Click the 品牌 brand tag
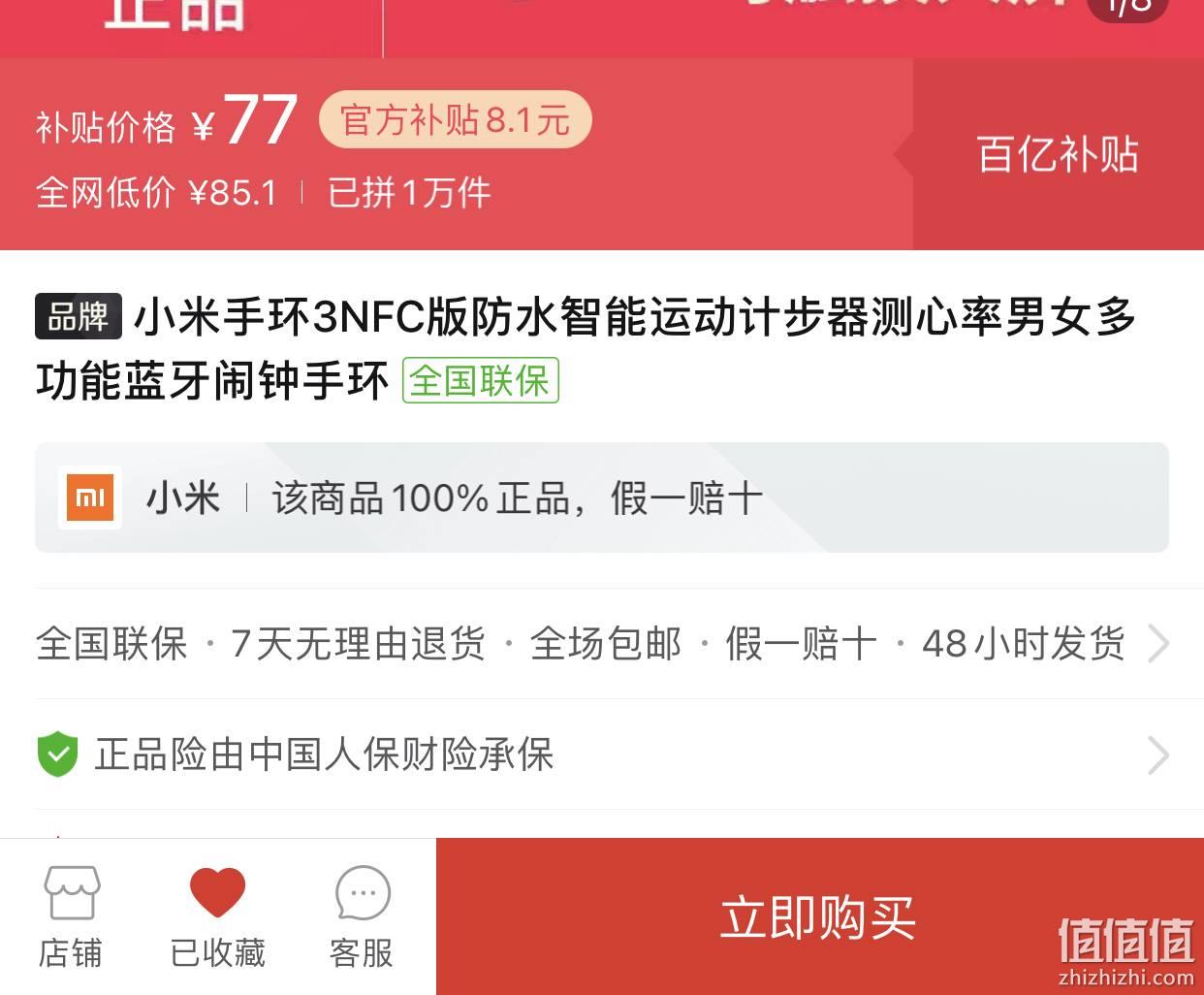The width and height of the screenshot is (1204, 995). [x=79, y=316]
